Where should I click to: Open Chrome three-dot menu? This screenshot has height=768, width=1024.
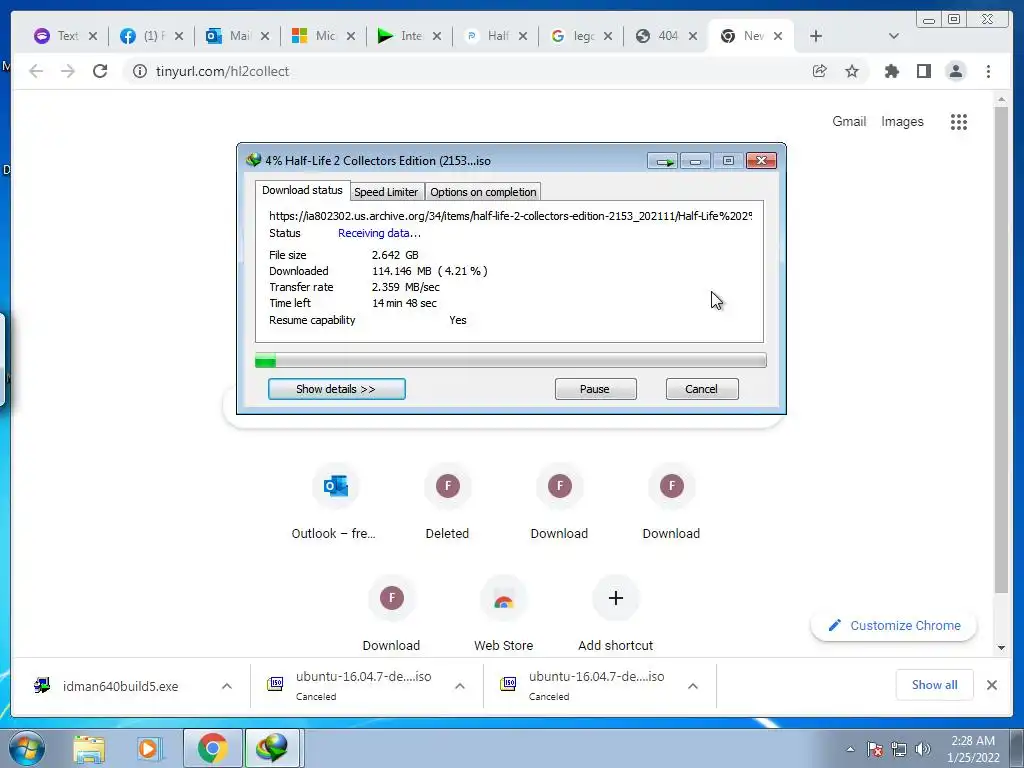[988, 71]
